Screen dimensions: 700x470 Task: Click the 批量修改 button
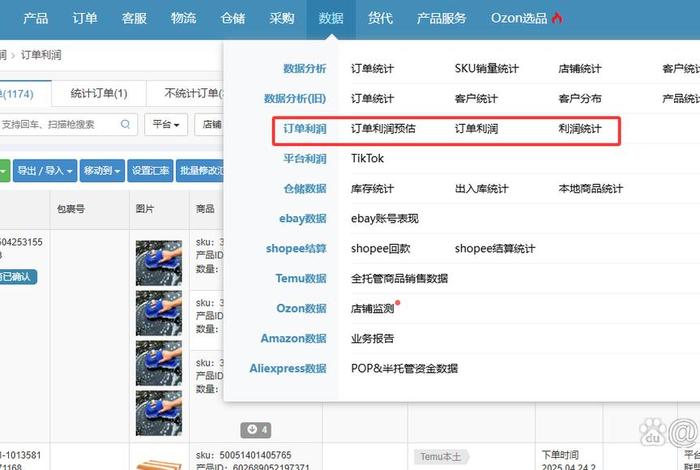[x=200, y=171]
